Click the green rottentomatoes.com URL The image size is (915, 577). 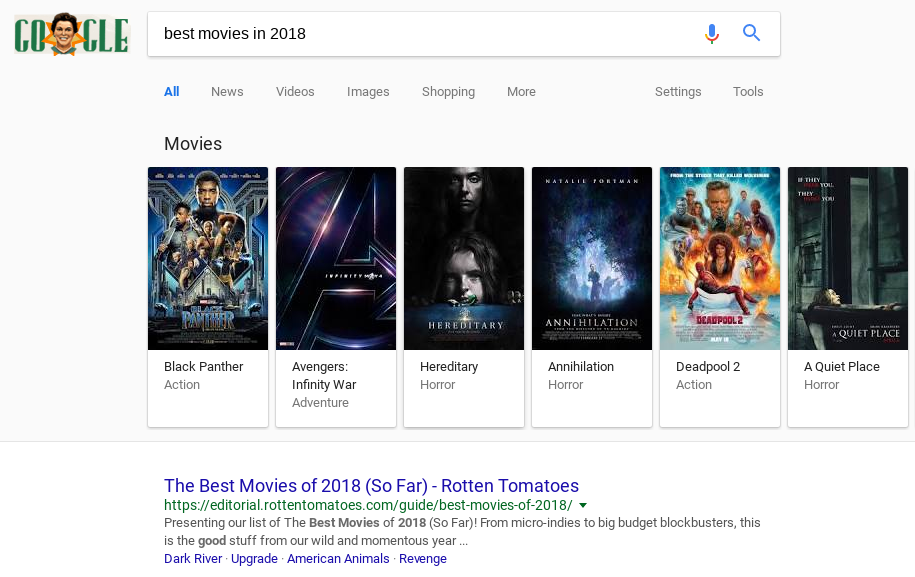[x=368, y=505]
